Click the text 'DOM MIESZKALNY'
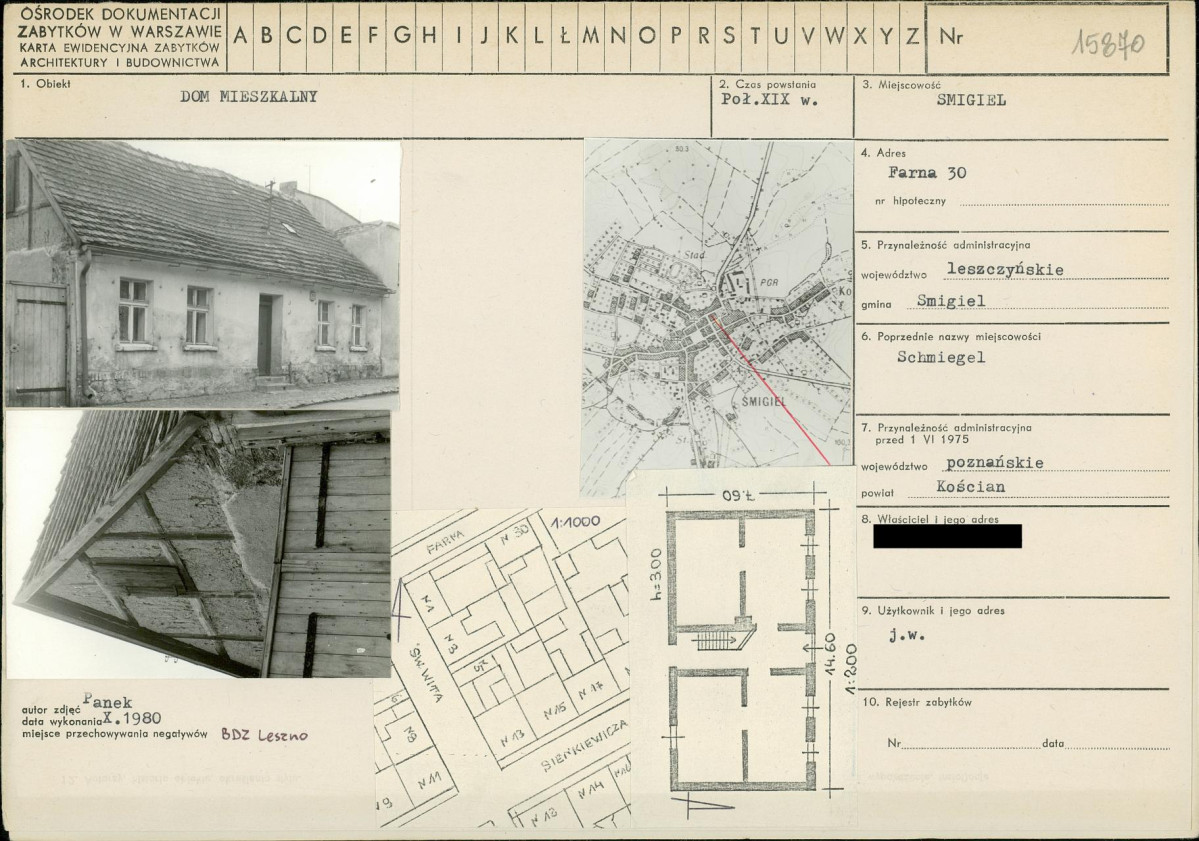Image resolution: width=1199 pixels, height=841 pixels. (249, 97)
